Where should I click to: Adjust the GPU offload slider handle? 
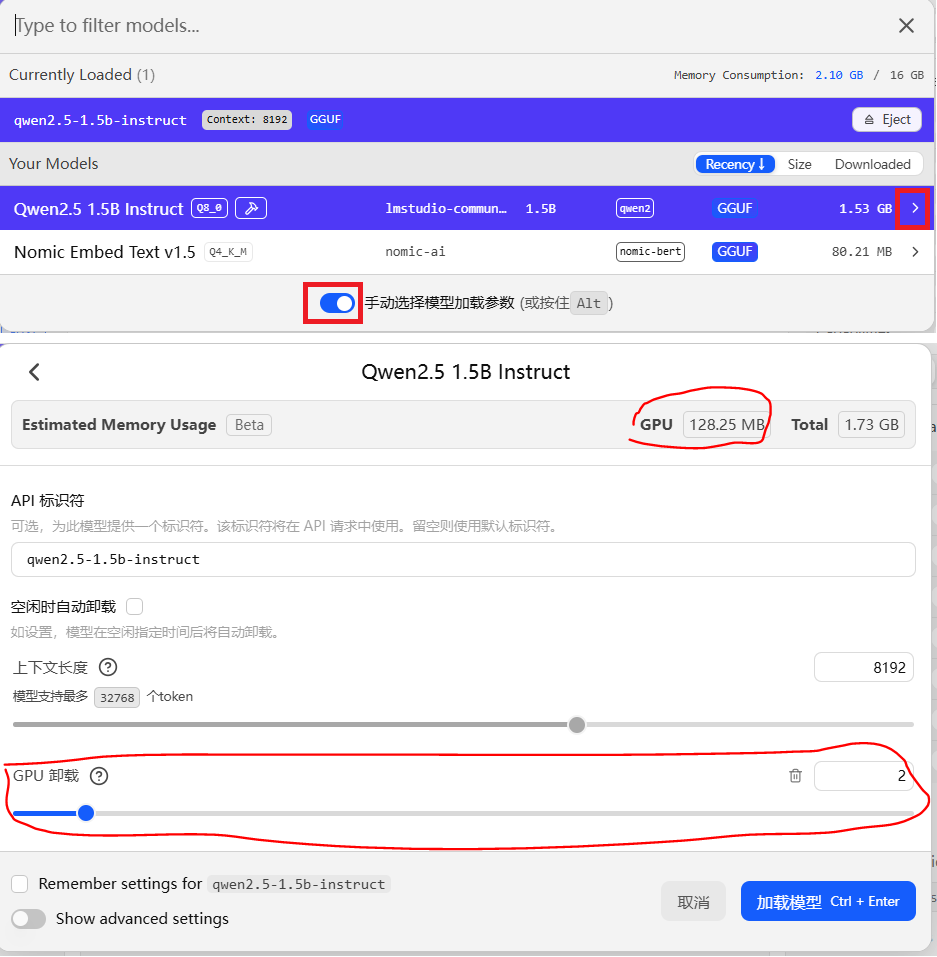point(86,813)
